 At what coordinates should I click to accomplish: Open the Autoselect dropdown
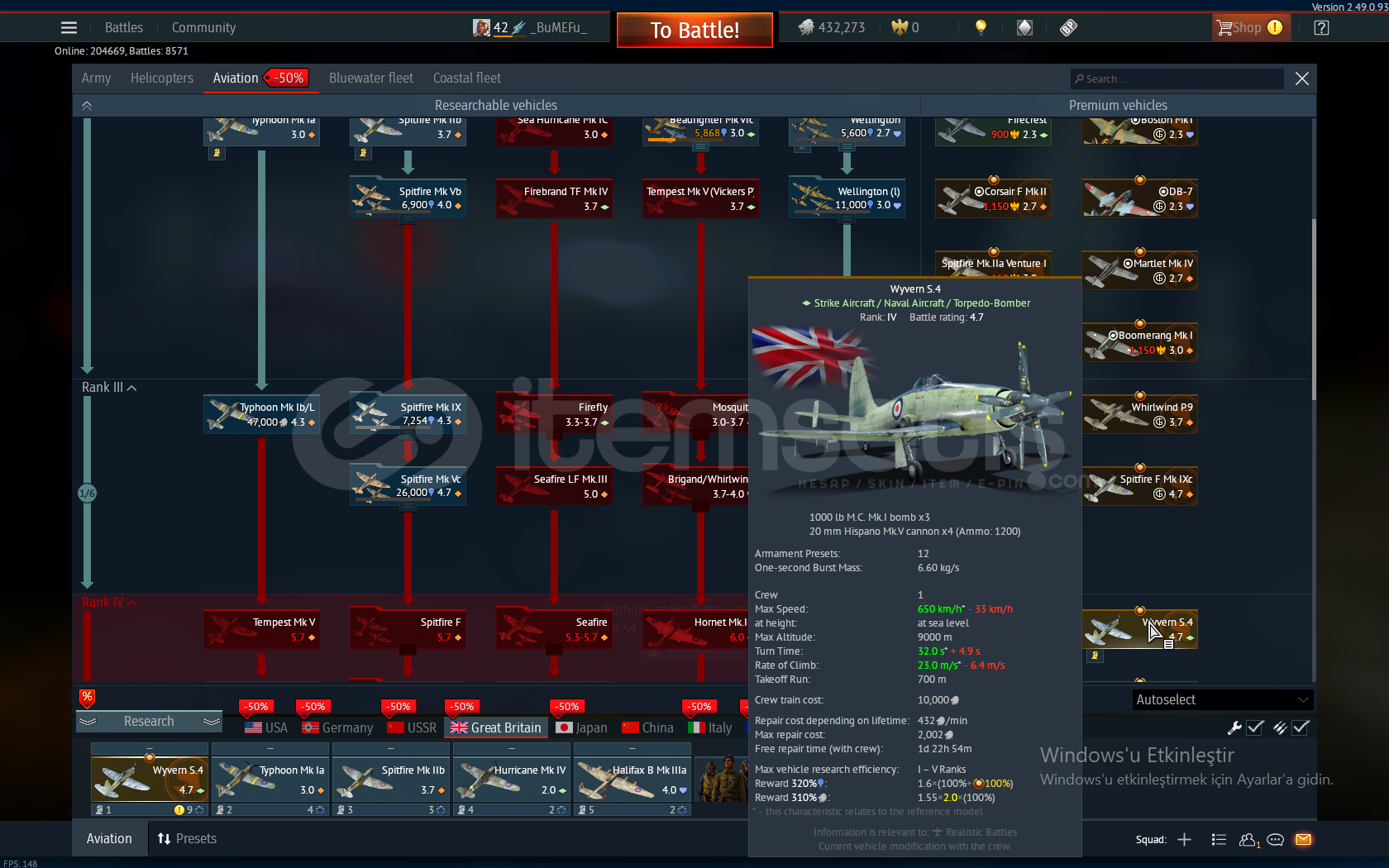click(1222, 699)
